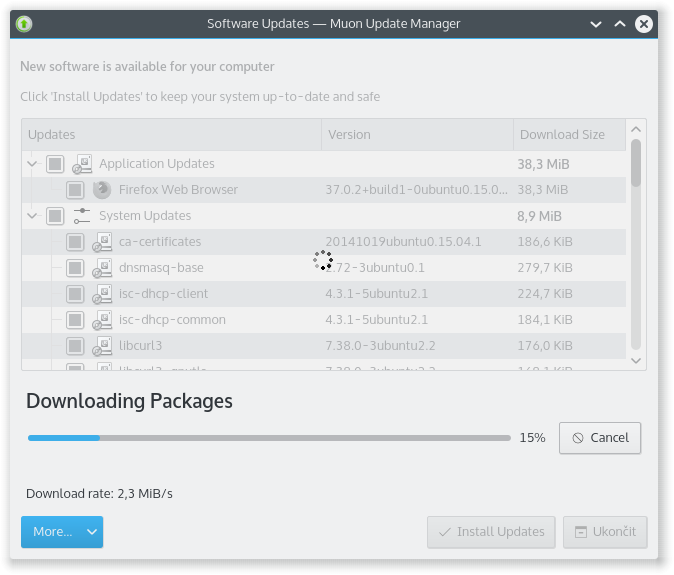Click the maximize arrow in the title bar
This screenshot has width=674, height=575.
tap(619, 24)
